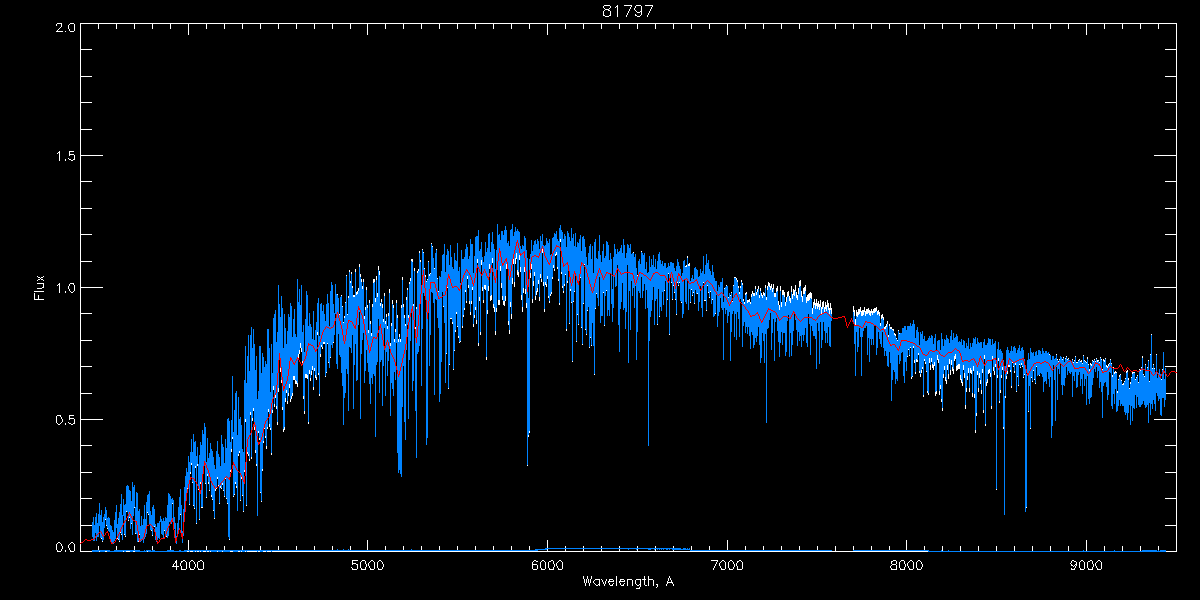Image resolution: width=1200 pixels, height=600 pixels.
Task: Click the Wavelength, A x-axis label
Action: coord(628,581)
